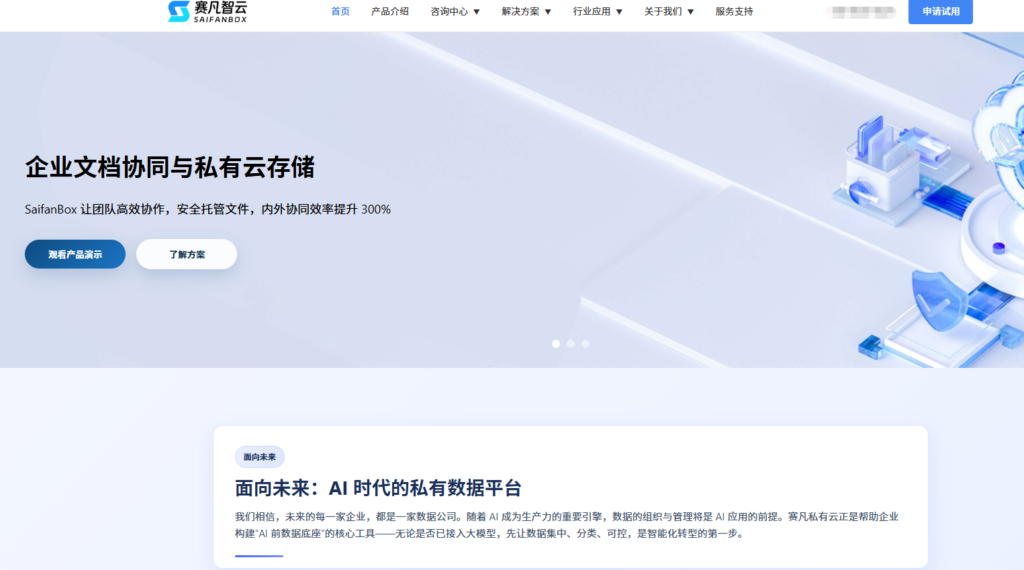Expand the 咨询中心 dropdown menu
1024x570 pixels.
455,12
